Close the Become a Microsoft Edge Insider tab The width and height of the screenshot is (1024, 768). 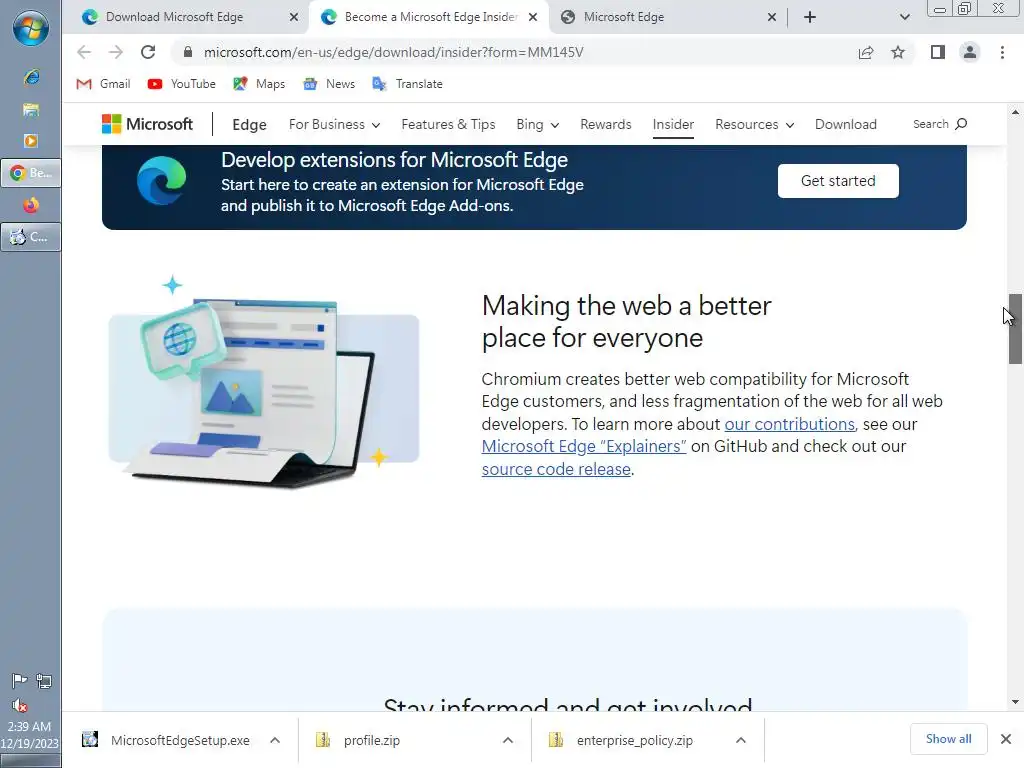(x=533, y=17)
